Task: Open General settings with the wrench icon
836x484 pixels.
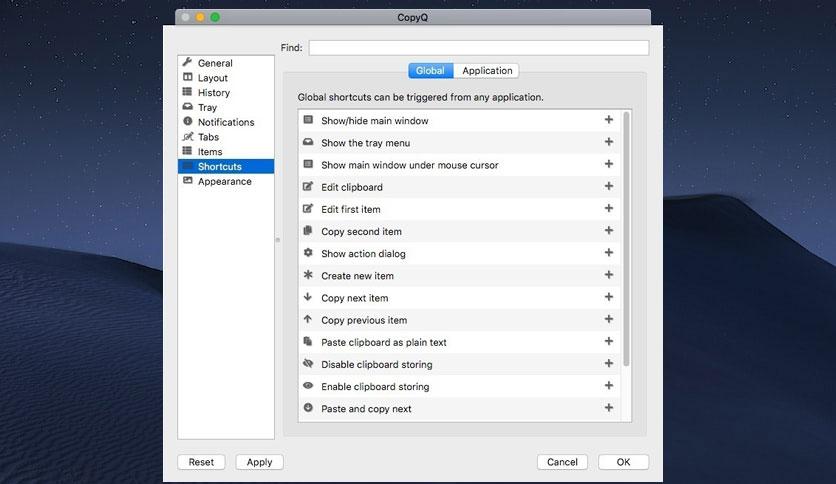Action: [x=187, y=62]
